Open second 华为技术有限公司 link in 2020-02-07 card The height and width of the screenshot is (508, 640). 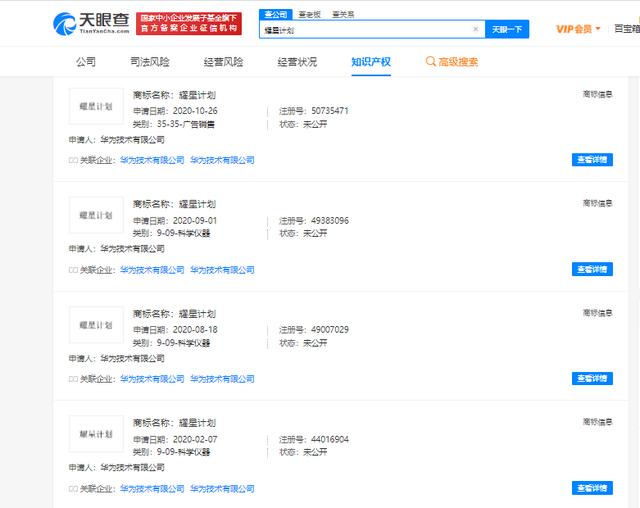[x=222, y=488]
